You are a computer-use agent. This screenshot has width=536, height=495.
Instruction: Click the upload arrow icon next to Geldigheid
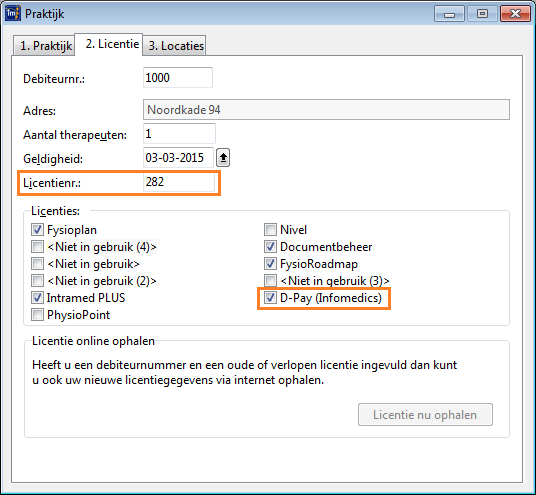click(x=223, y=158)
